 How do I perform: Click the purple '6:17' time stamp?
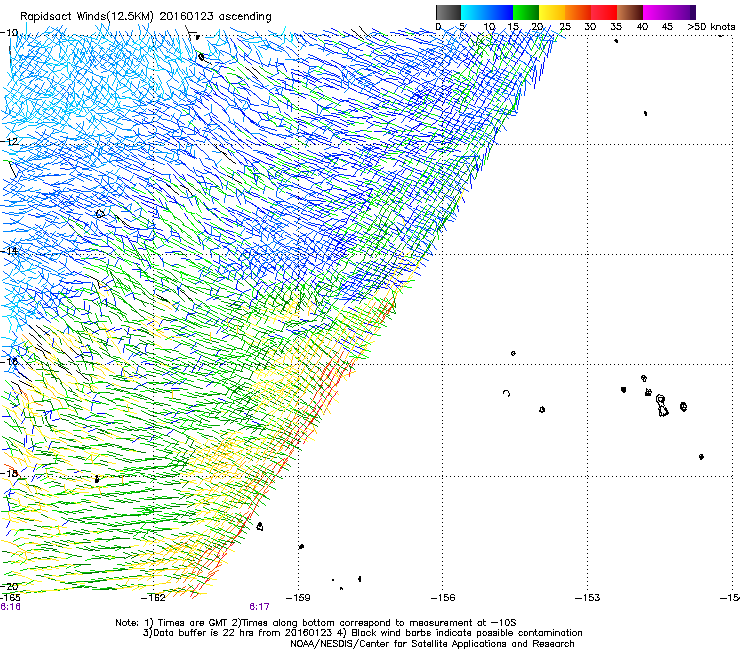pyautogui.click(x=260, y=607)
